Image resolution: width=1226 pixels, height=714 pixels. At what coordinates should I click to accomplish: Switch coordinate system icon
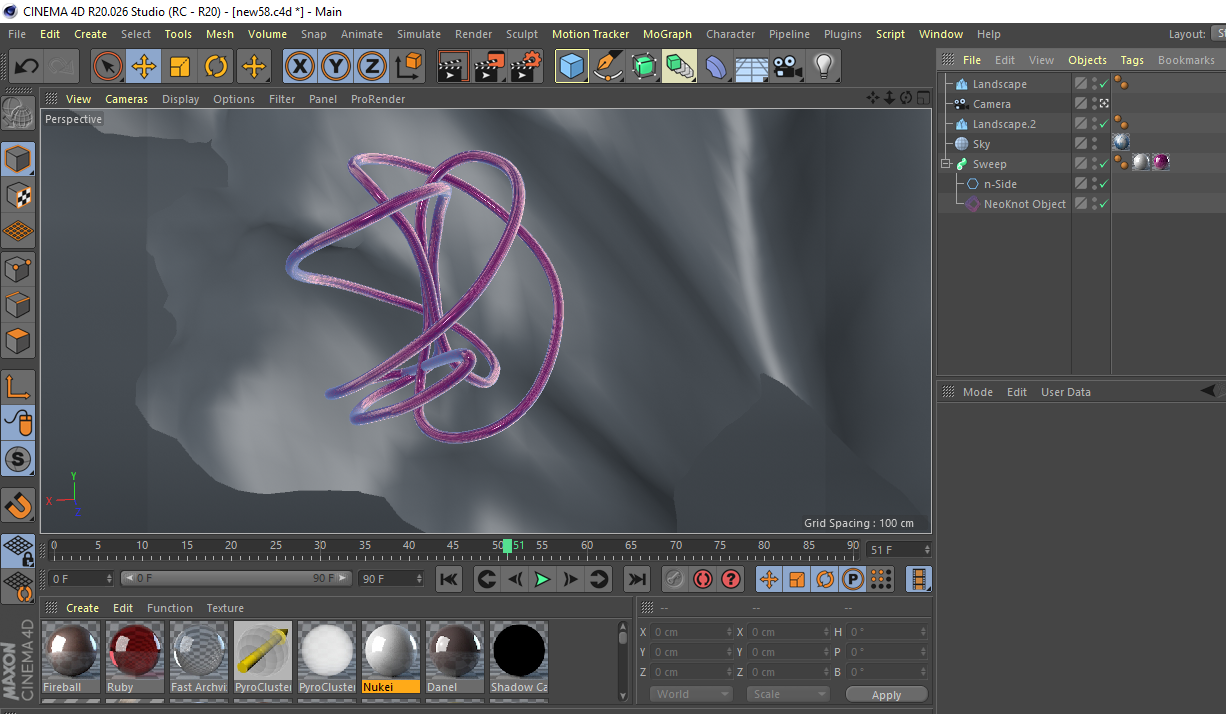(408, 67)
